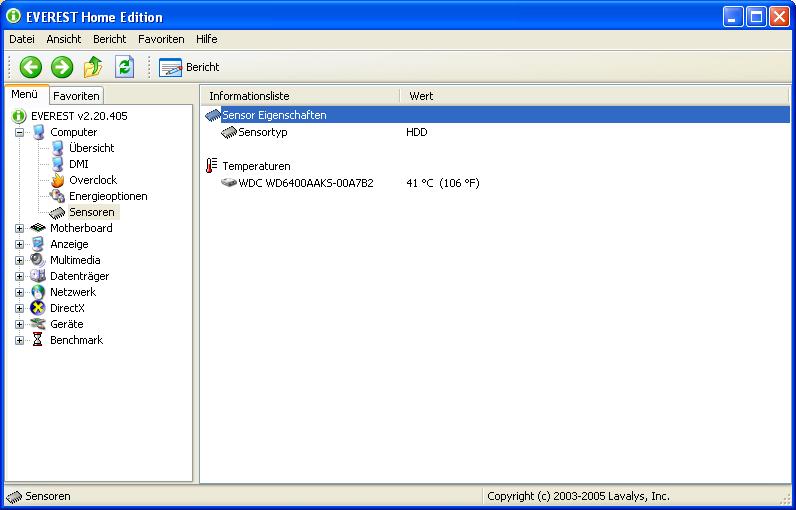
Task: Click the EVEREST title bar app icon
Action: tap(13, 16)
